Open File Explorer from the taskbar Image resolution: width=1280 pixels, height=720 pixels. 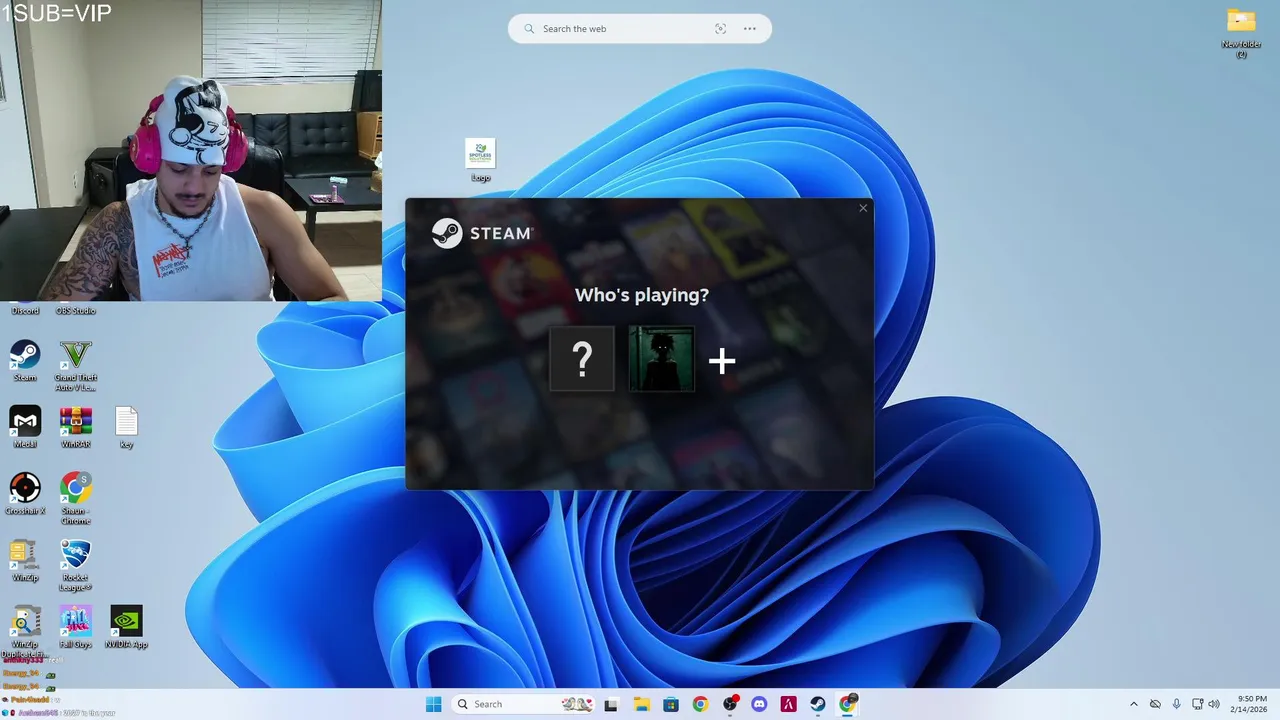coord(641,704)
